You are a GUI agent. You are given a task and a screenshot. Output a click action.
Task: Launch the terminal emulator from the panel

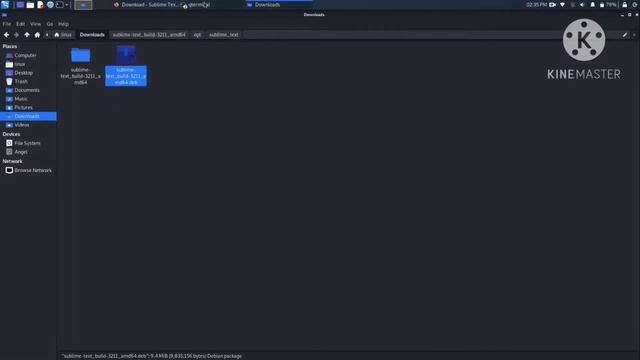(60, 5)
